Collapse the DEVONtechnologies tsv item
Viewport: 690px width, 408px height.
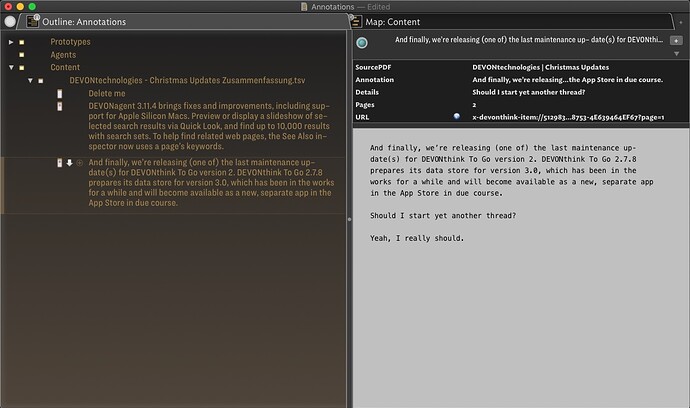click(x=30, y=81)
